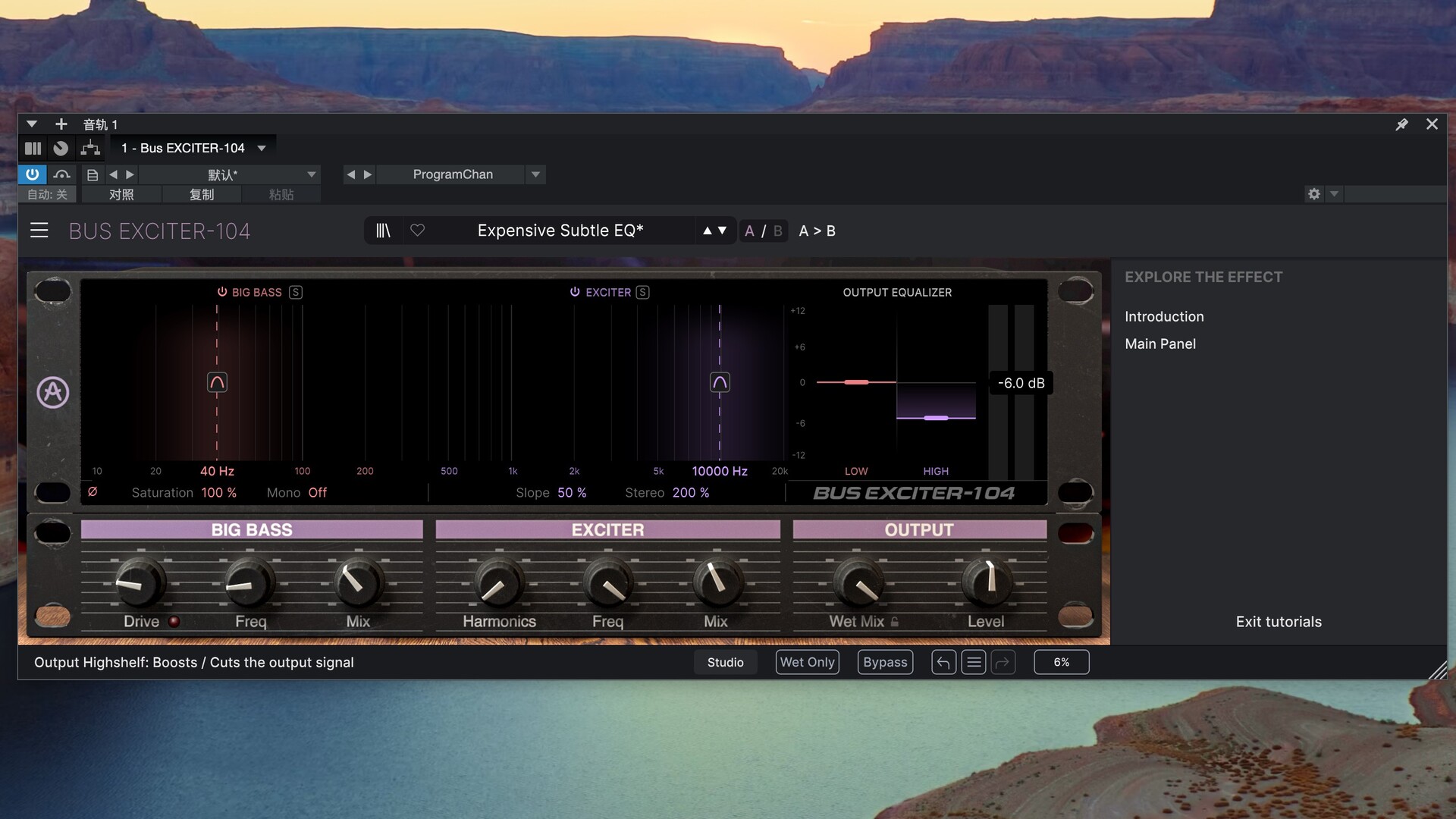Click the 对照 compare button

(x=121, y=195)
